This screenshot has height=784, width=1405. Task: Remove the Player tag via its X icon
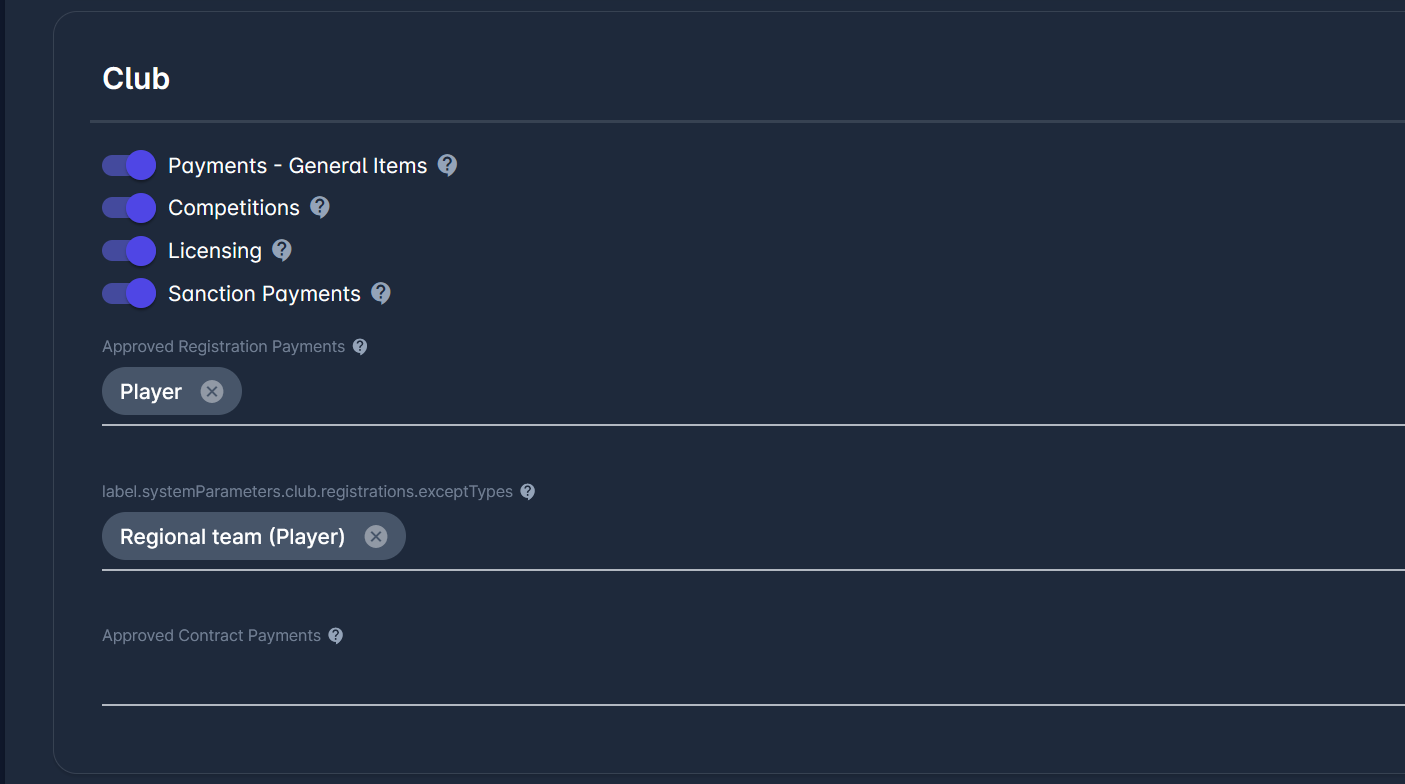(211, 391)
